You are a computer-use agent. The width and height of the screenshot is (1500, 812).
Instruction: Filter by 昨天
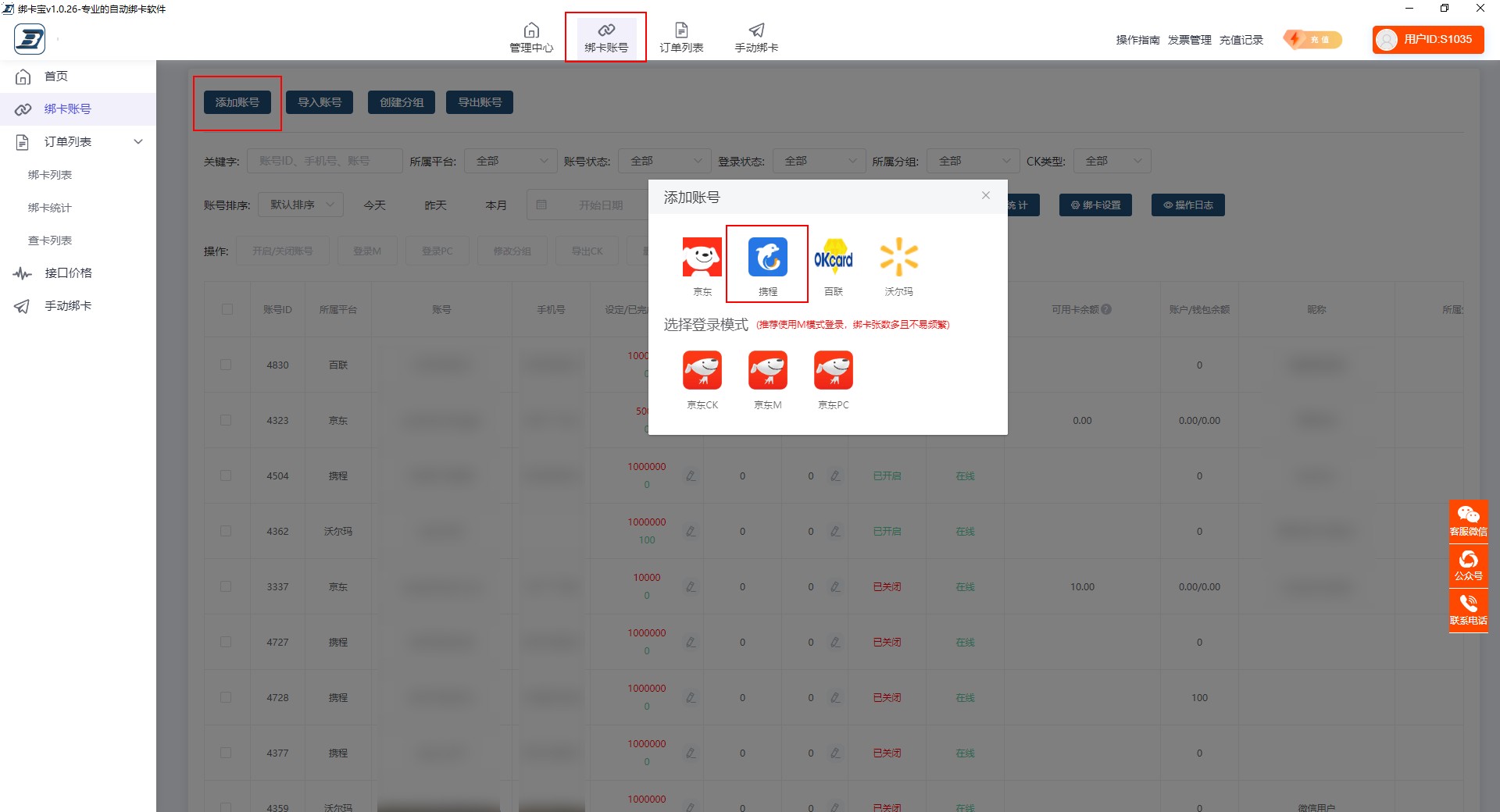[436, 205]
